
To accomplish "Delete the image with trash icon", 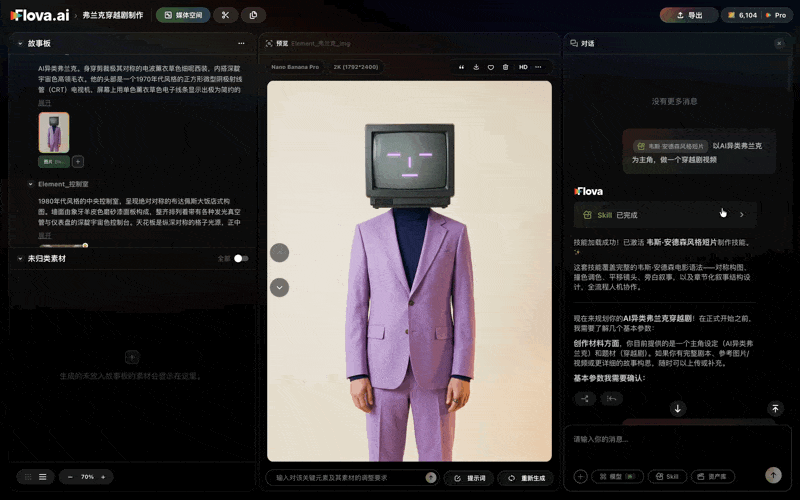I will point(506,67).
